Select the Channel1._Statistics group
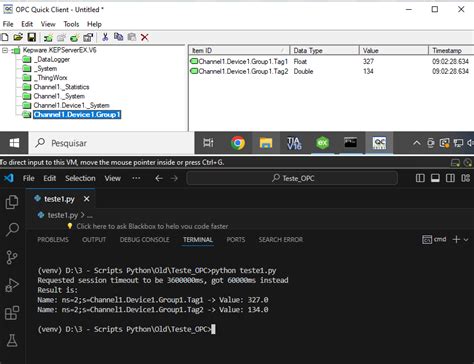Screen dimensions: 474x364 coord(61,87)
